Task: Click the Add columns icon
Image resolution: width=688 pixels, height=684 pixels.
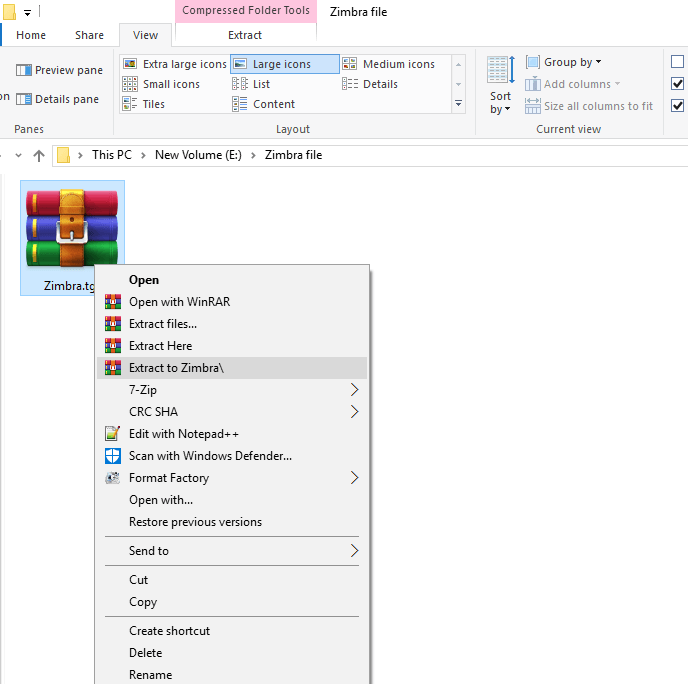Action: pos(533,84)
